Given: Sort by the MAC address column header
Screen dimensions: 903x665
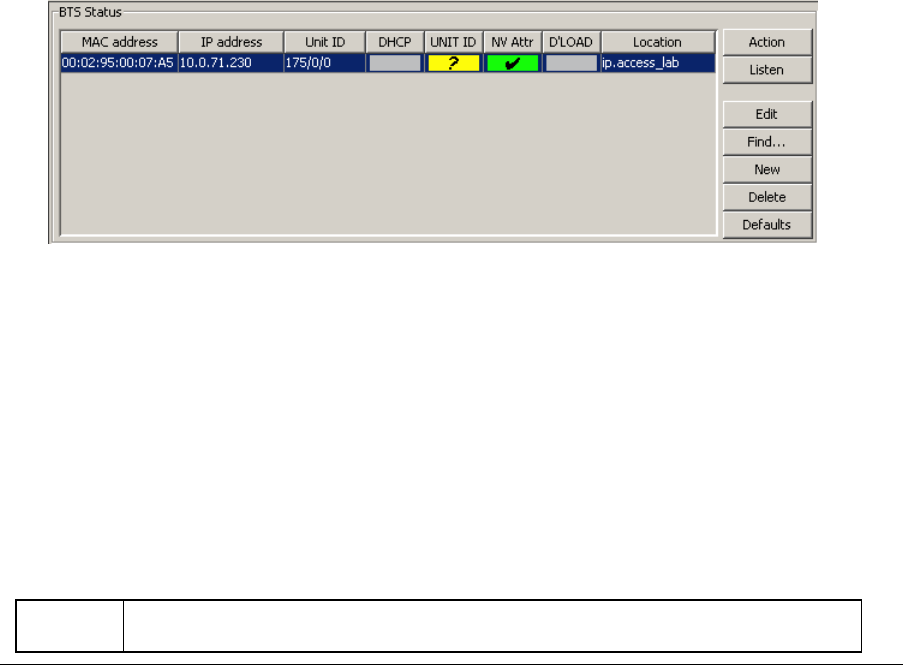Looking at the screenshot, I should (119, 42).
